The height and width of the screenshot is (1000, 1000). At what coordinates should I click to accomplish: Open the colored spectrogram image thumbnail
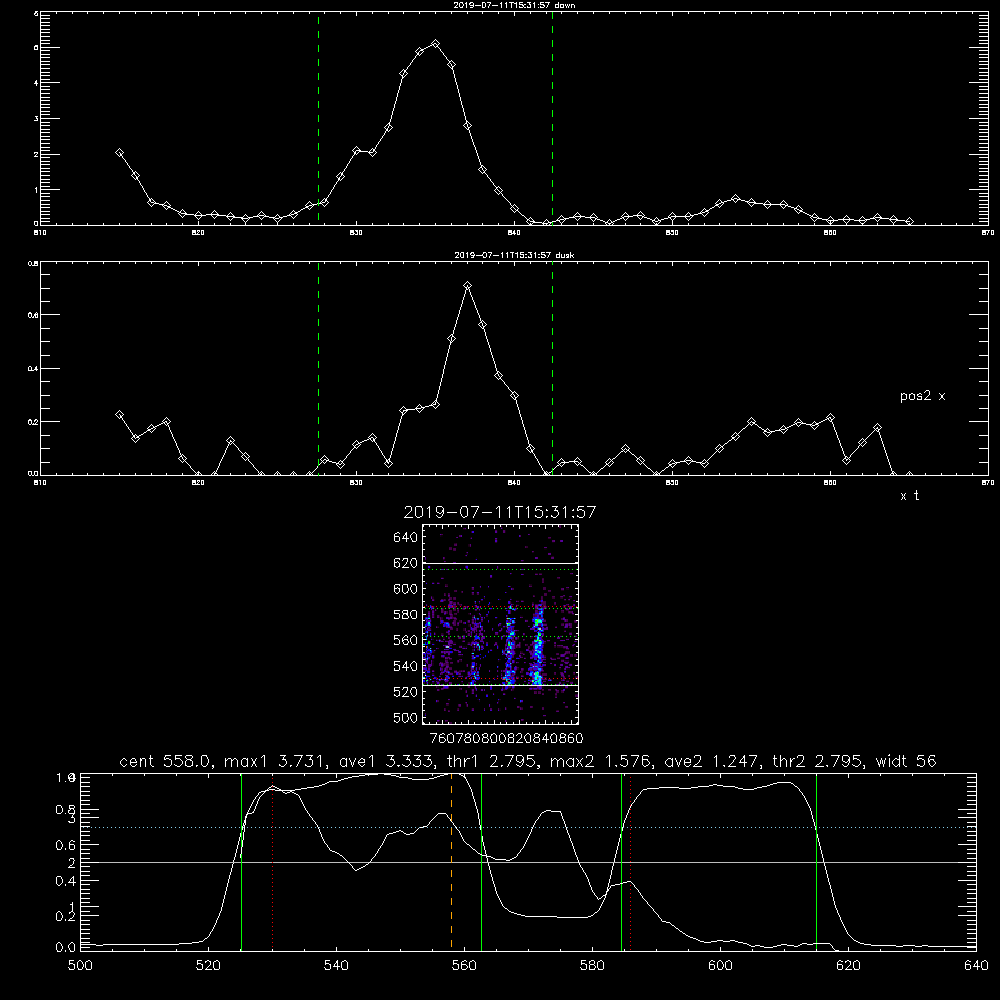click(x=500, y=624)
